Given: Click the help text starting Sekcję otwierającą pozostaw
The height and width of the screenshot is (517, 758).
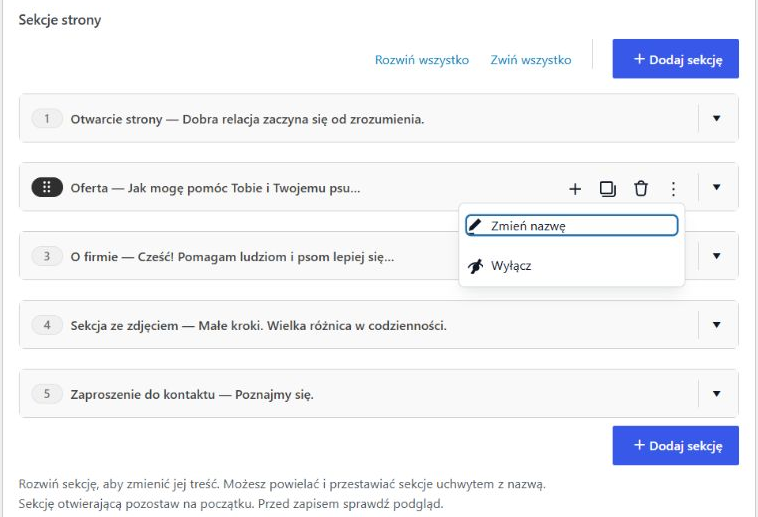Looking at the screenshot, I should click(x=231, y=504).
